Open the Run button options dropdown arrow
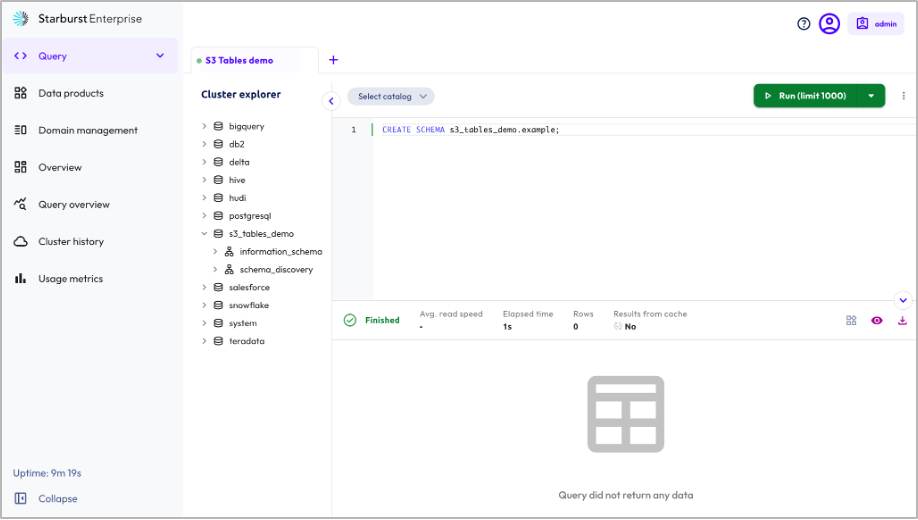Screen dimensions: 918x520 [871, 96]
